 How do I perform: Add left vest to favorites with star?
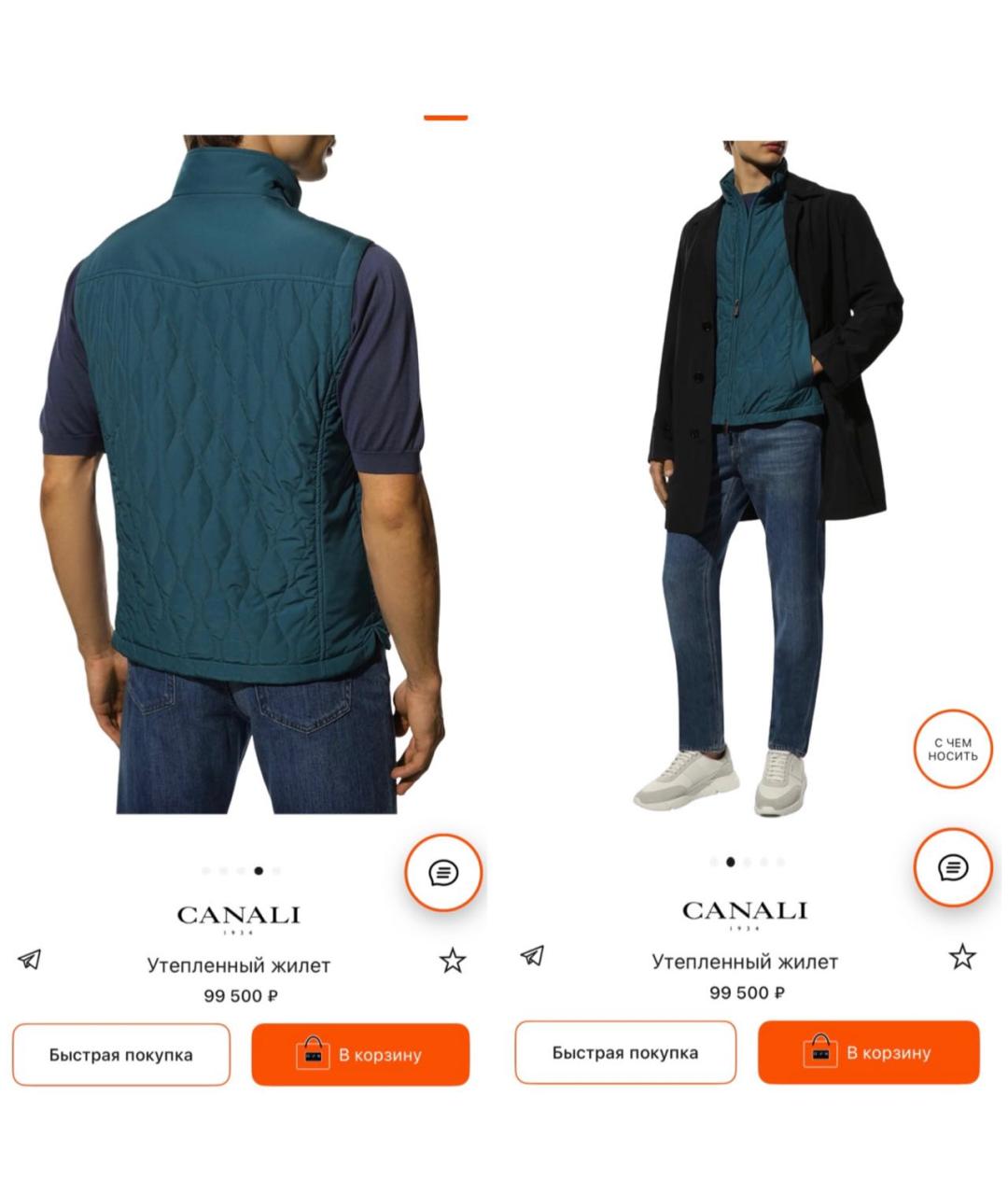coord(453,960)
